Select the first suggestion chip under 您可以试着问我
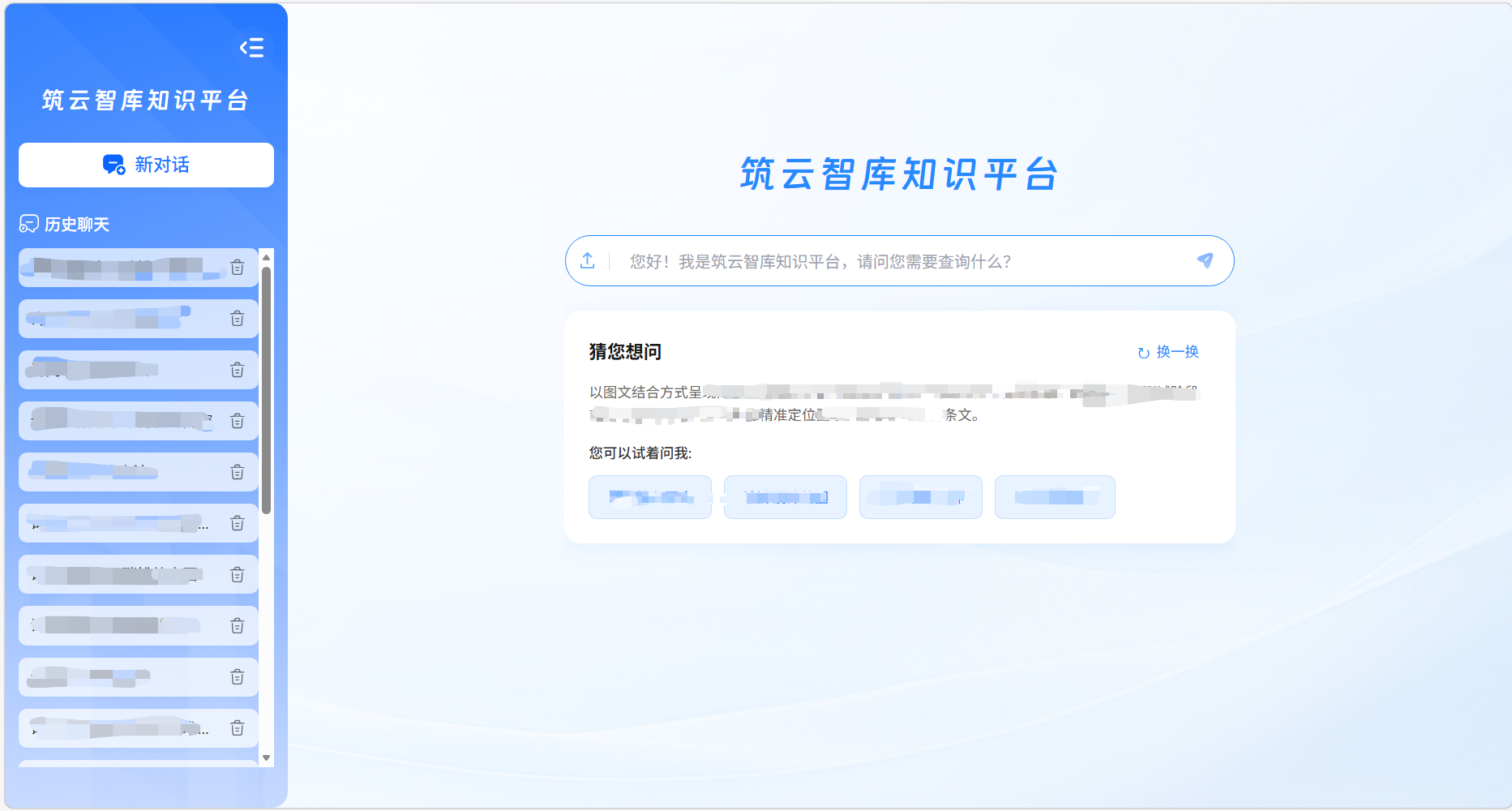 [649, 496]
